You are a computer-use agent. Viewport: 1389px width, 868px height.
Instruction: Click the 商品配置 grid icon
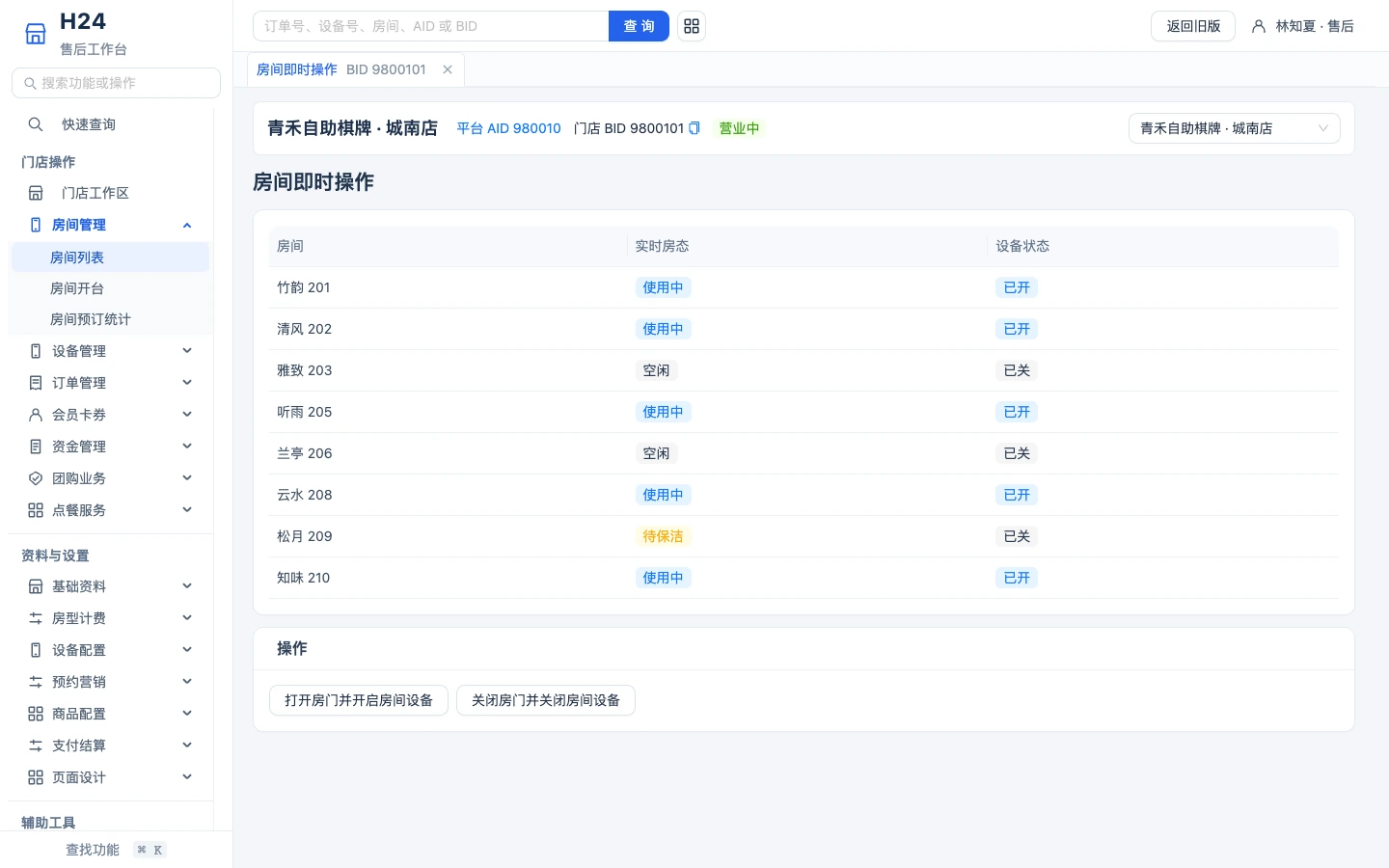36,714
